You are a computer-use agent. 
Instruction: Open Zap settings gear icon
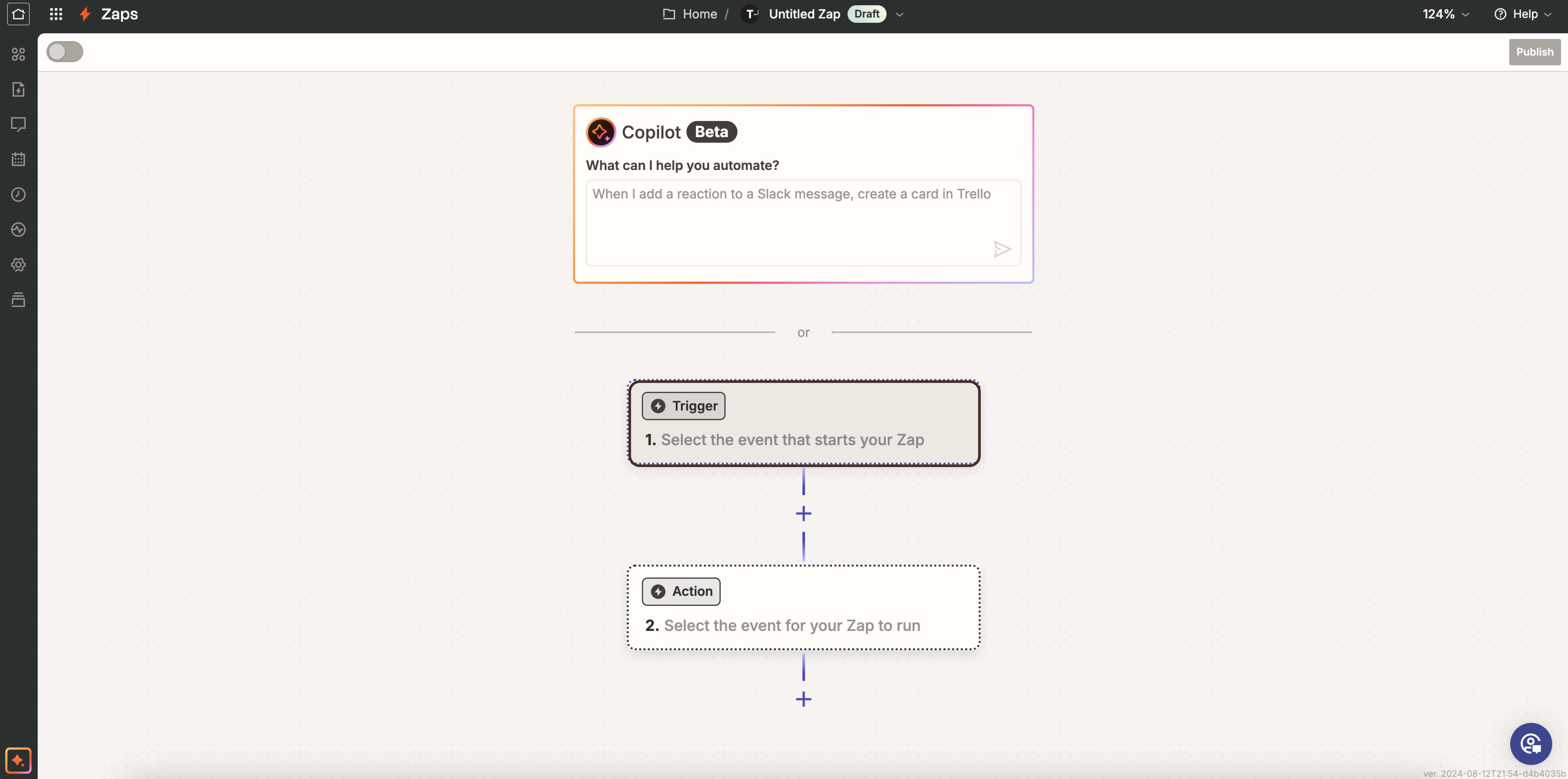tap(18, 265)
